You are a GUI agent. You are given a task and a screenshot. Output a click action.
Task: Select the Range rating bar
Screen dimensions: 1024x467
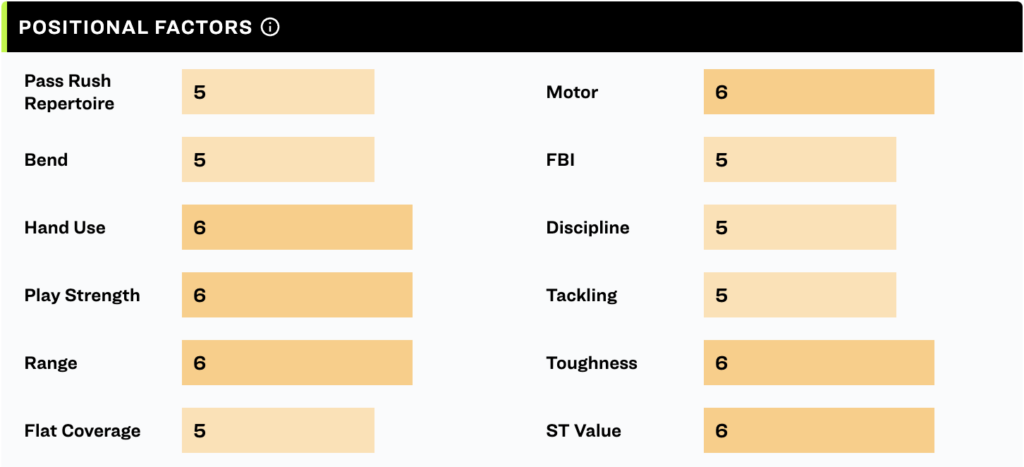[297, 362]
